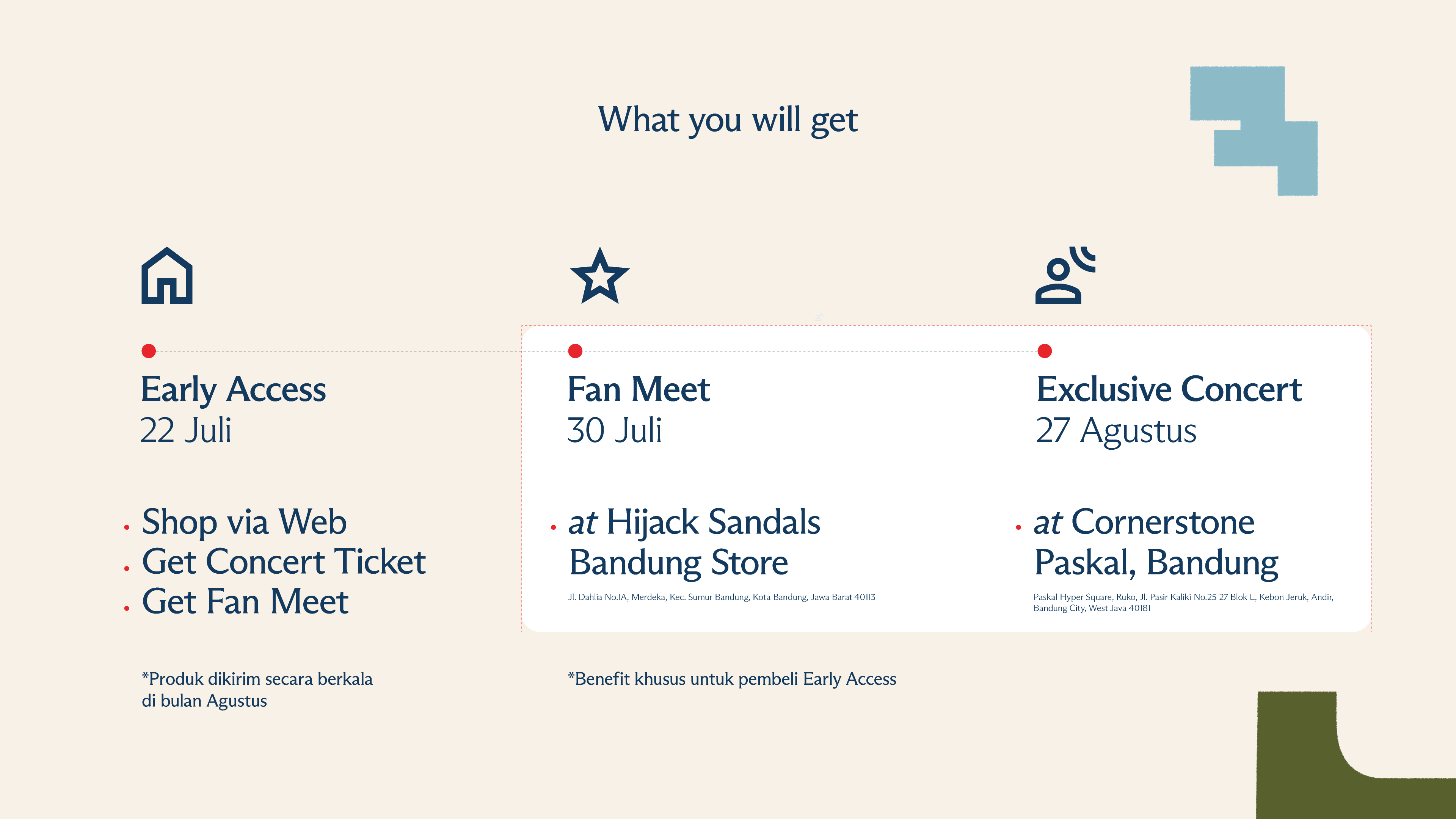The height and width of the screenshot is (819, 1456).
Task: Select the "30 Juli" date text
Action: 614,431
